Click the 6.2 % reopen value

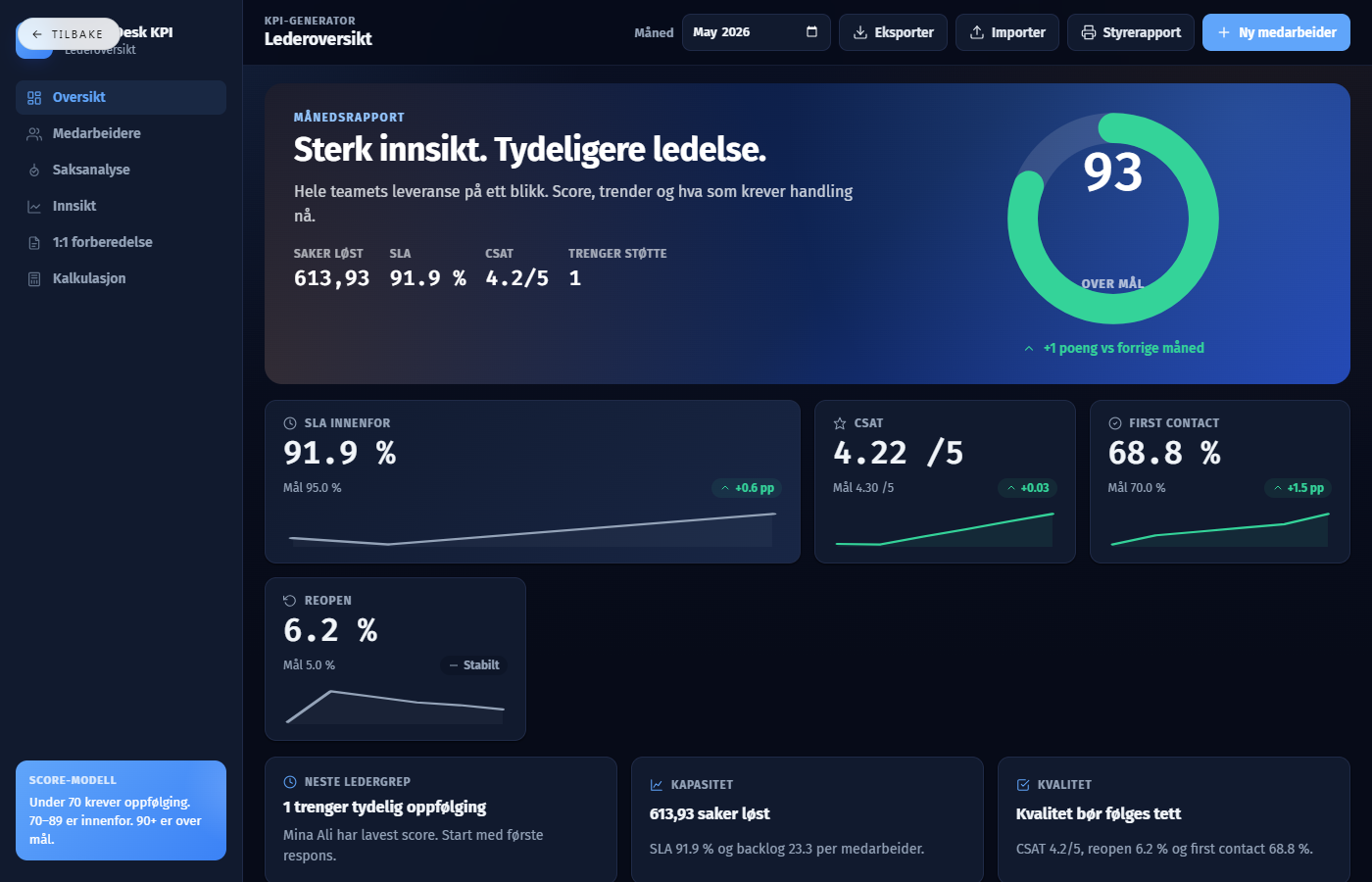(330, 630)
